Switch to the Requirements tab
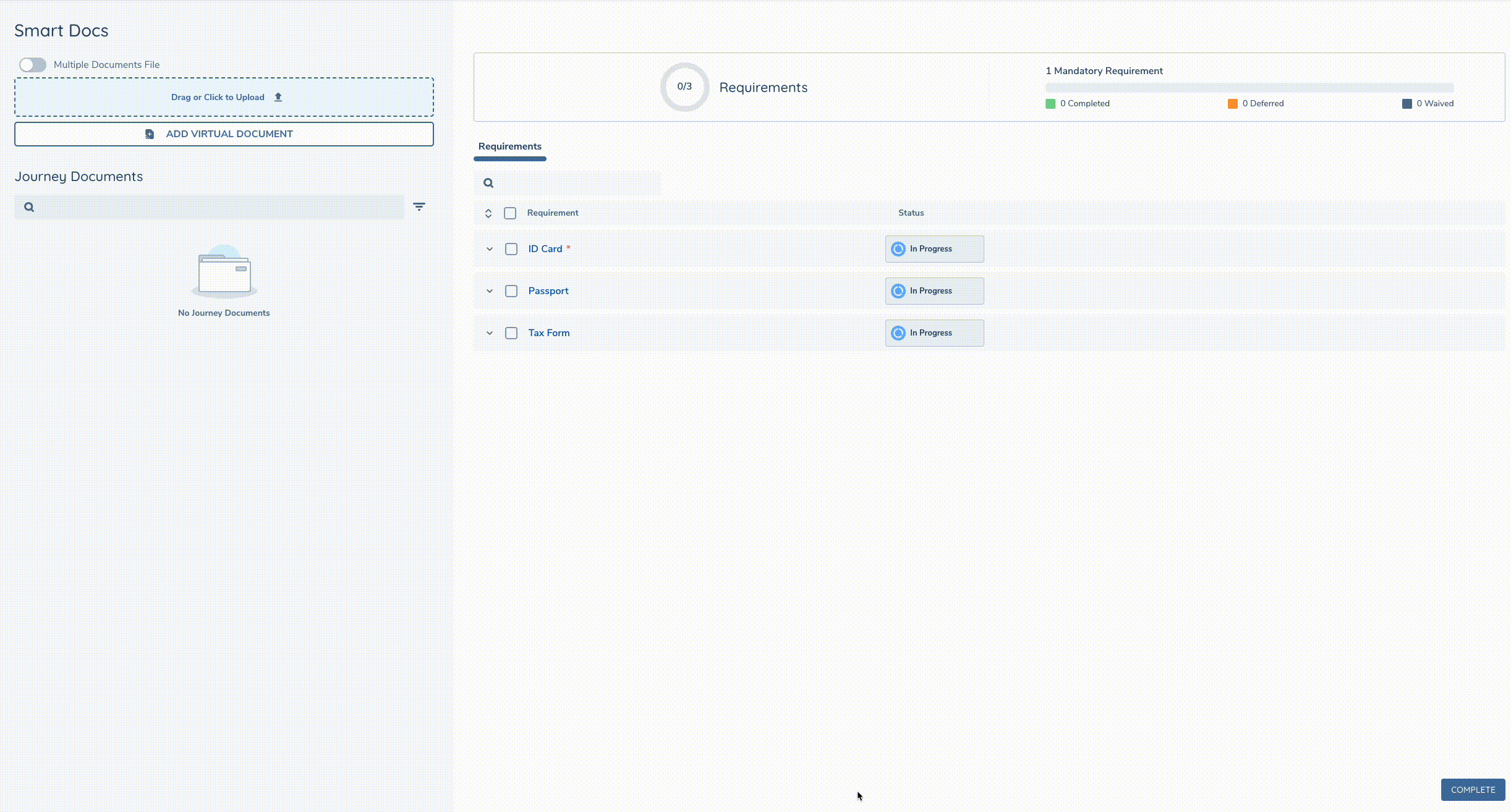 point(510,146)
